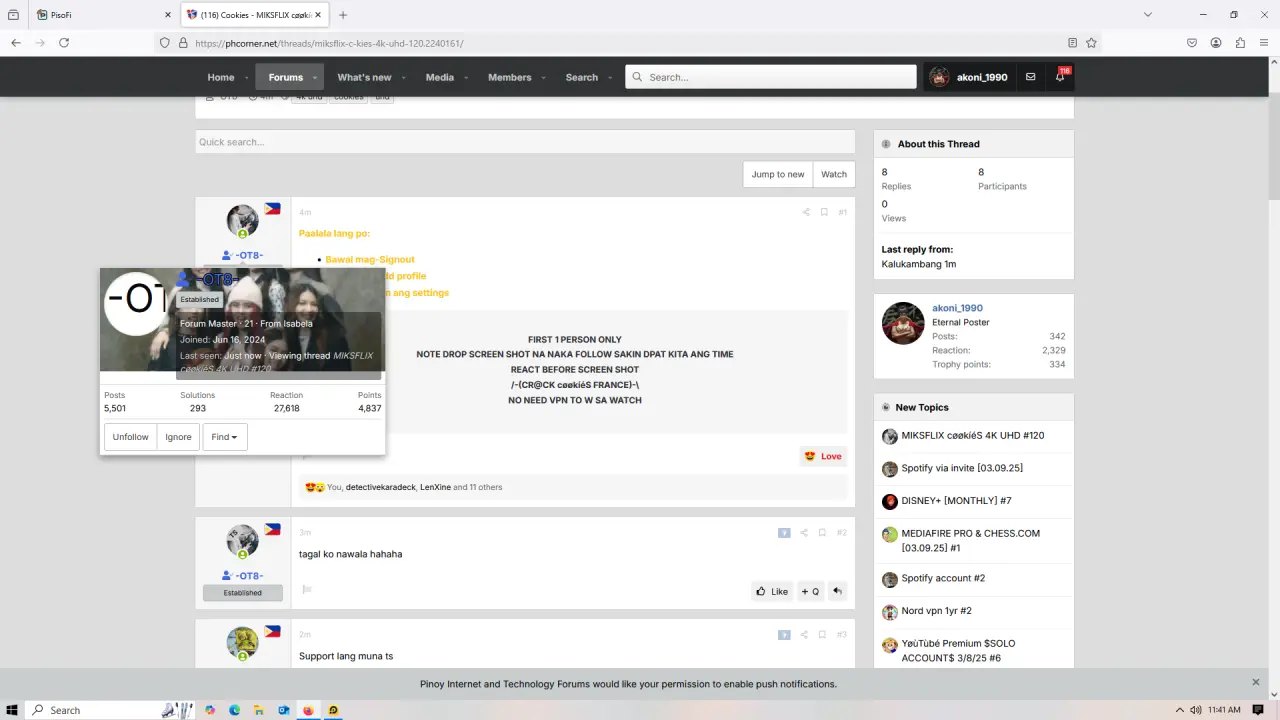Bookmark post #3
Screen dimensions: 1280x720
pyautogui.click(x=824, y=635)
